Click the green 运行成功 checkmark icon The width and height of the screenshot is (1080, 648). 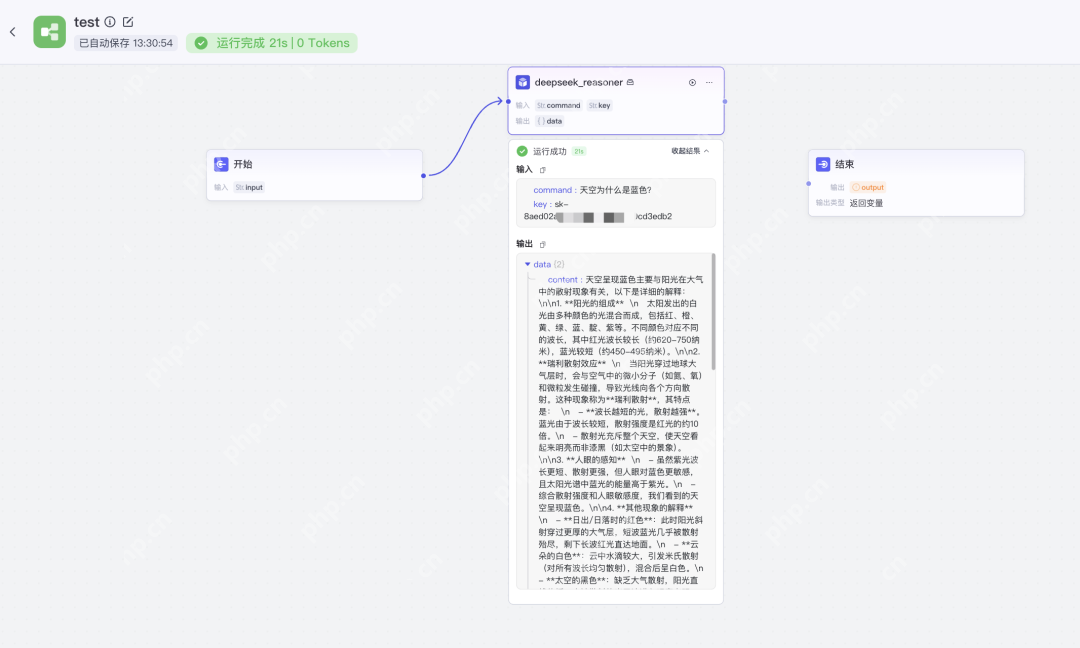[x=522, y=151]
